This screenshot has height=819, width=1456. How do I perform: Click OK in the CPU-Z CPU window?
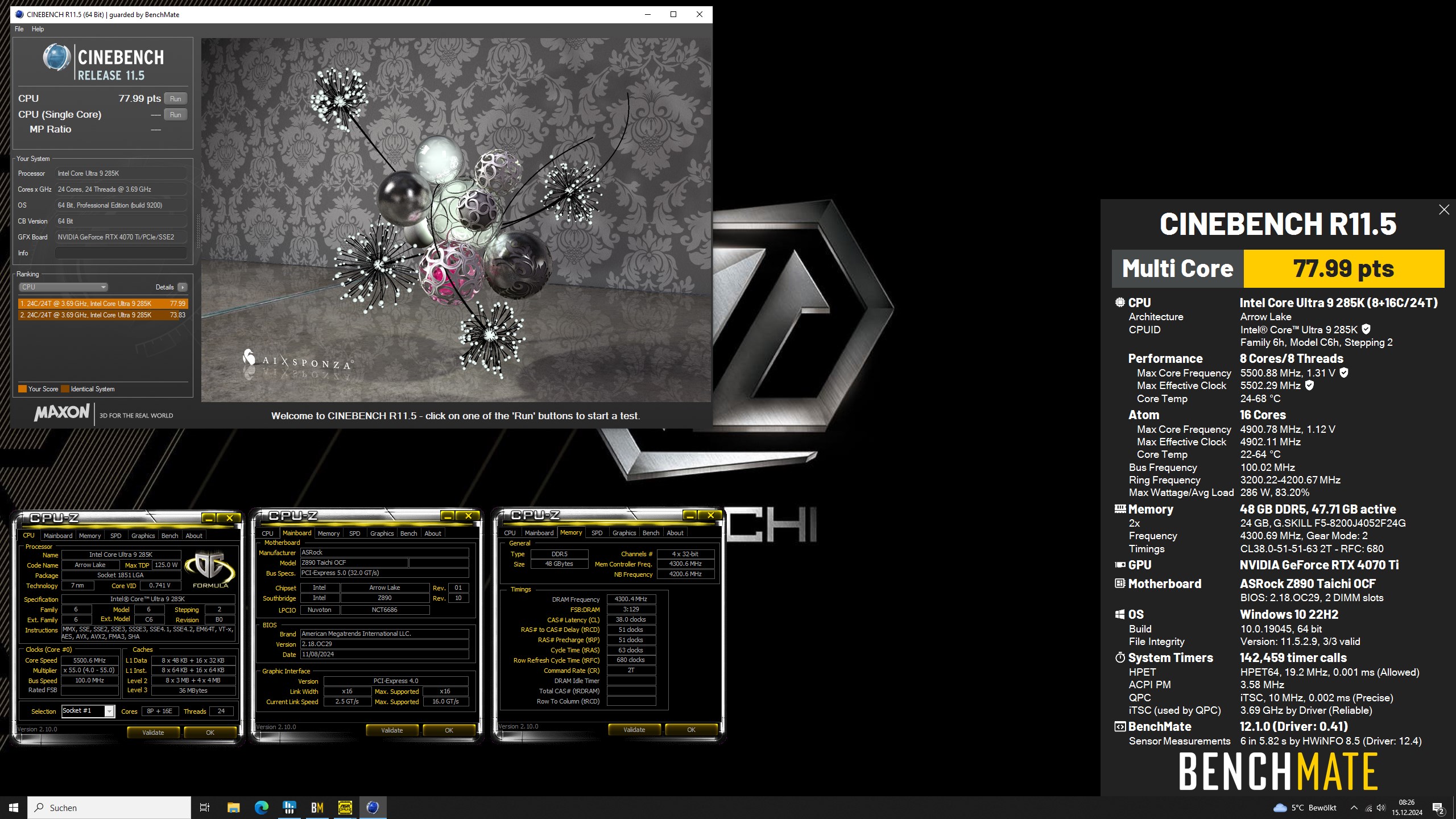[x=210, y=733]
